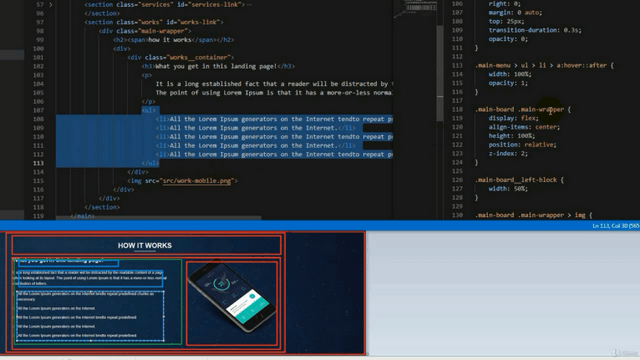This screenshot has width=640, height=360.
Task: Click 'width: 50%;' on CSS line 127
Action: pyautogui.click(x=508, y=189)
